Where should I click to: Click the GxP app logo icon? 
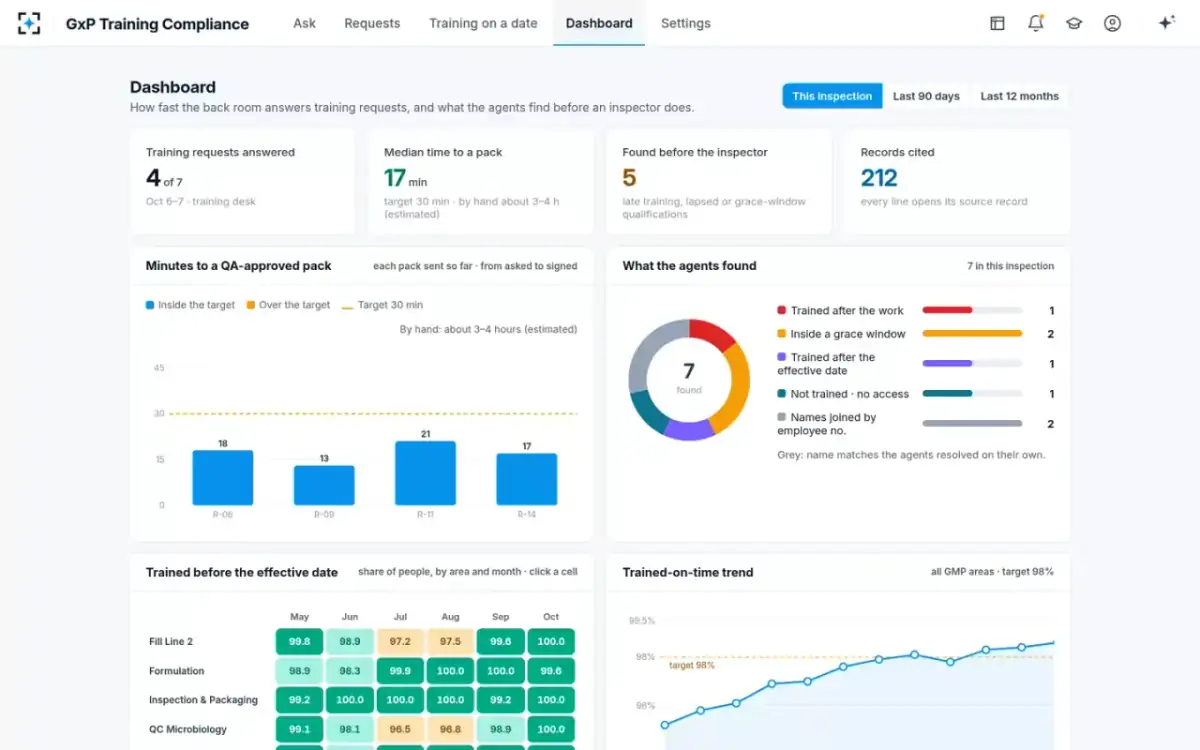(29, 23)
